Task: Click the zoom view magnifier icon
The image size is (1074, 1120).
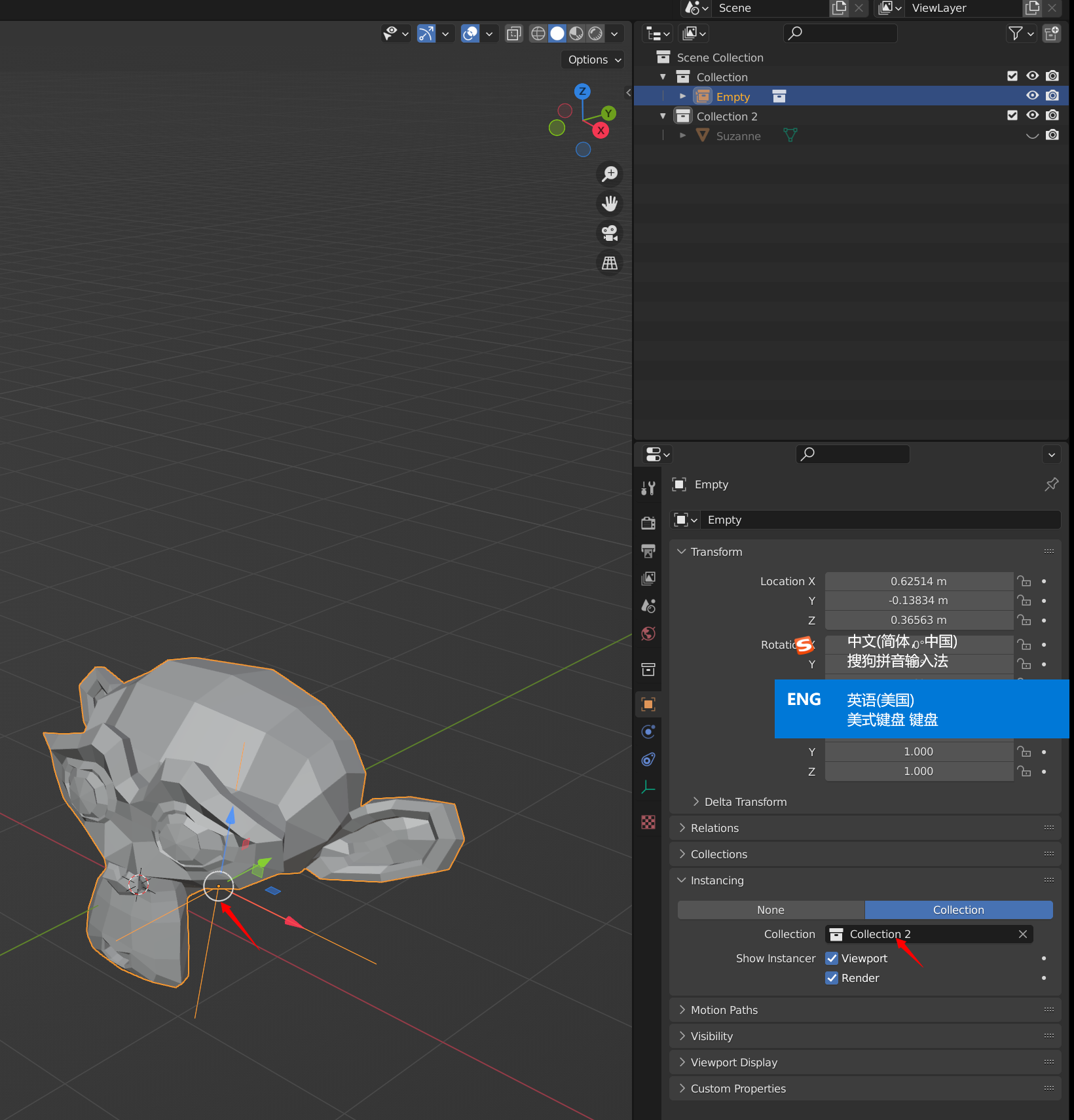Action: 610,174
